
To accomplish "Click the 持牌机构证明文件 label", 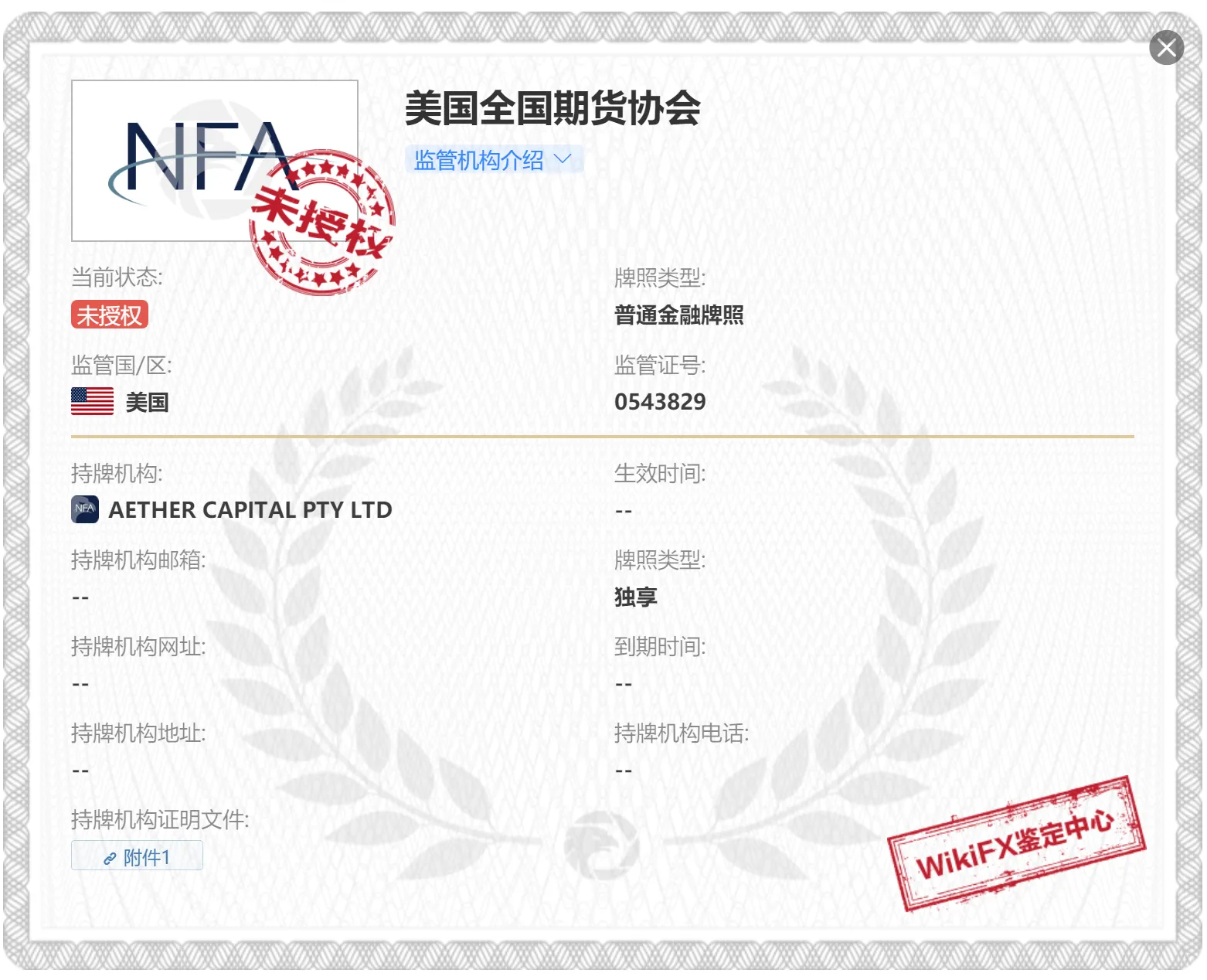I will 160,819.
